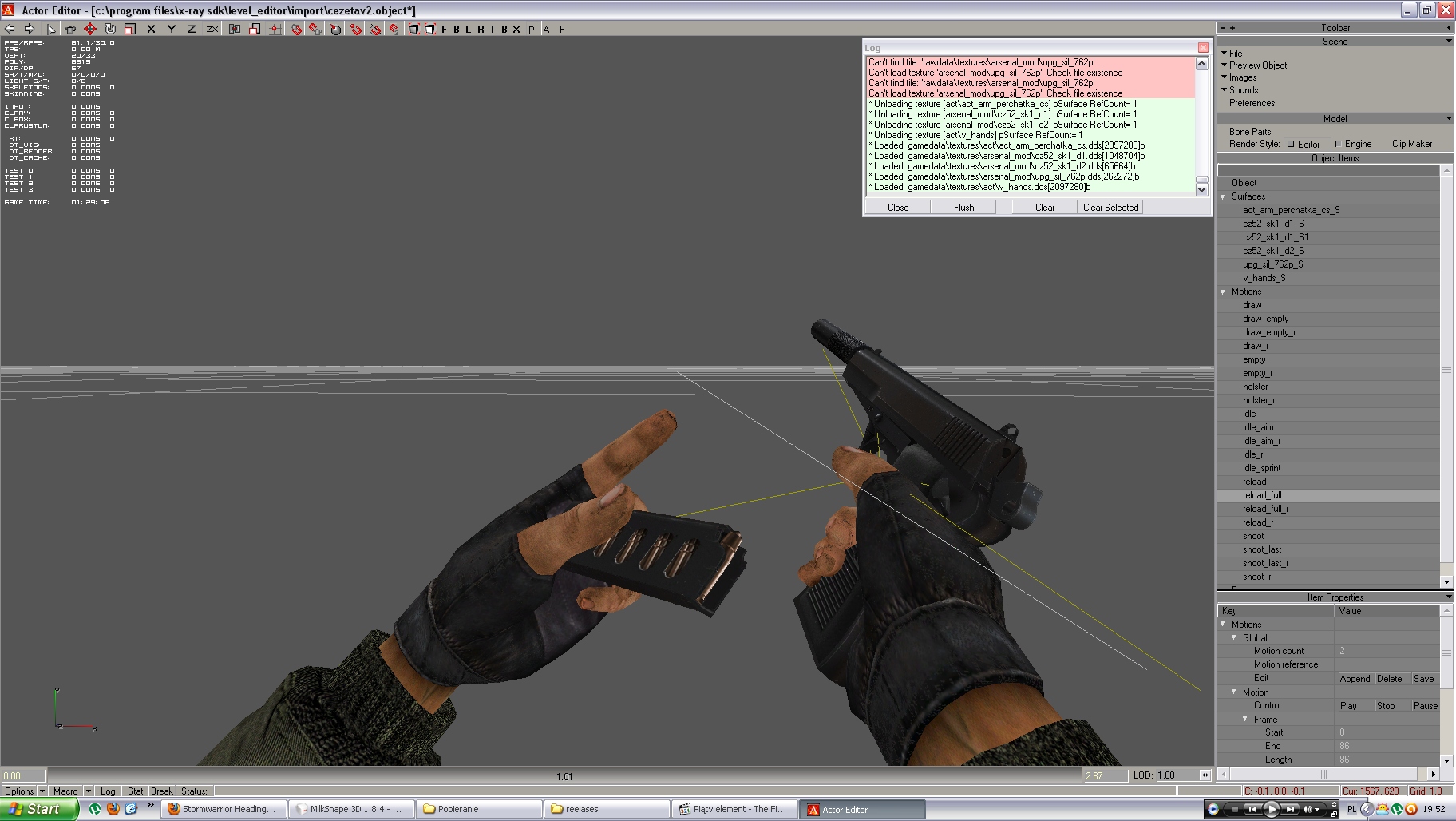
Task: Select the Scale tool icon
Action: coord(130,29)
